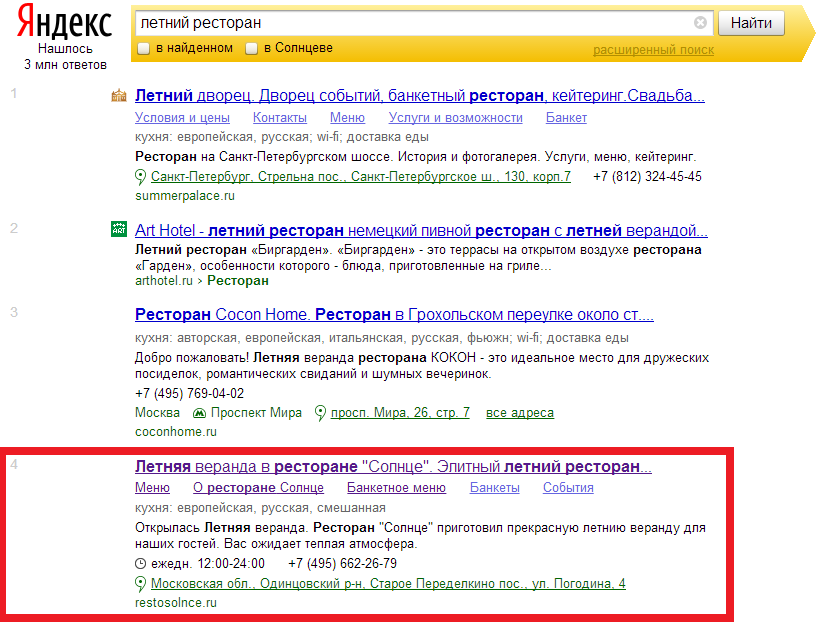Open the О ресторане Солнце sitelink
Image resolution: width=816 pixels, height=627 pixels.
coord(258,488)
